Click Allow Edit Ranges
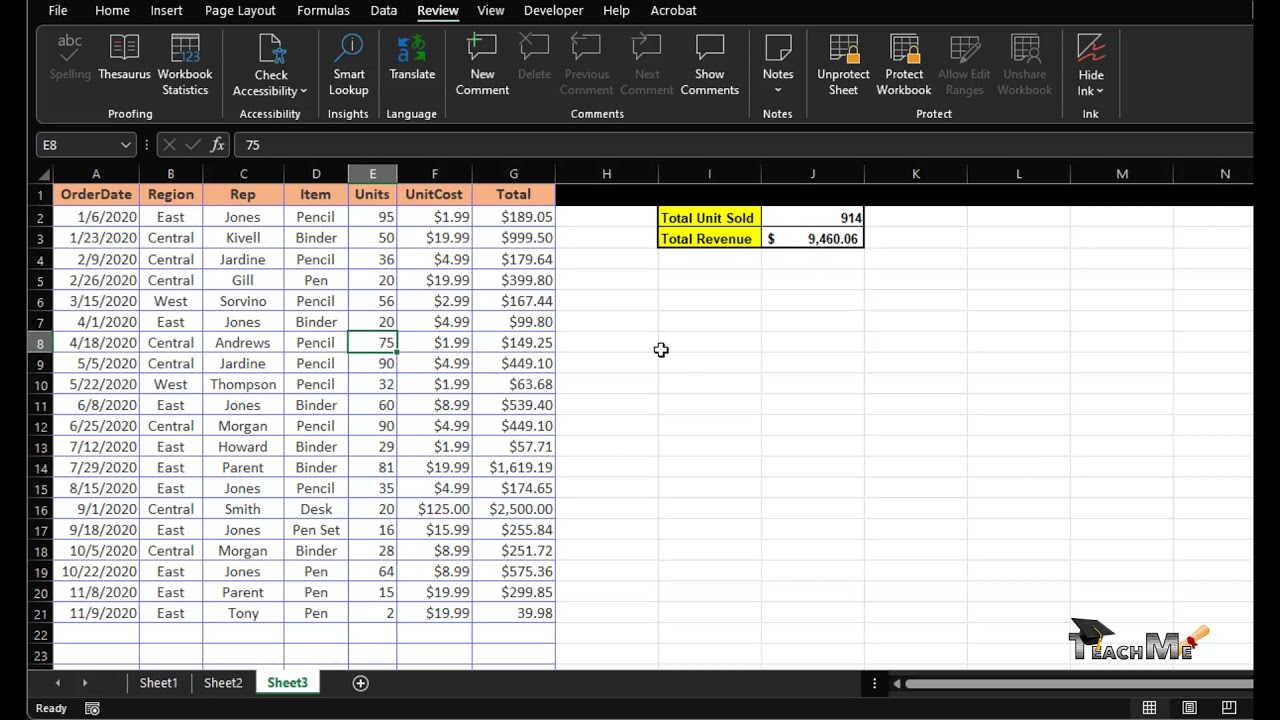This screenshot has width=1280, height=720. point(964,65)
